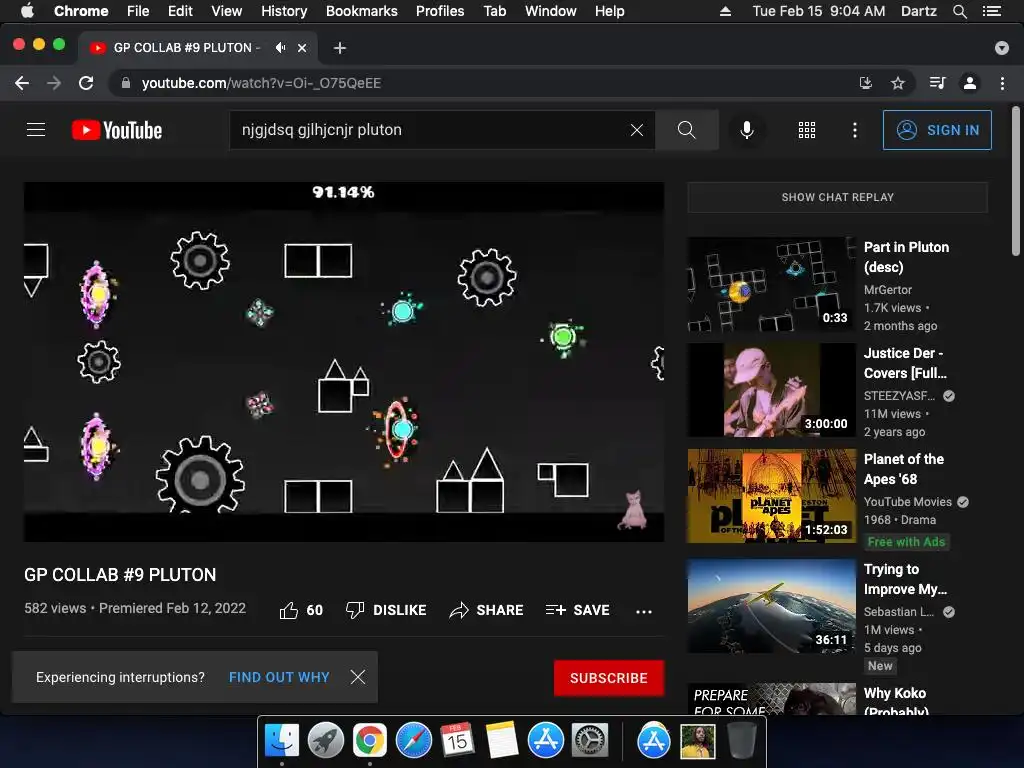Go back with the browser back arrow
Image resolution: width=1024 pixels, height=768 pixels.
coord(22,83)
